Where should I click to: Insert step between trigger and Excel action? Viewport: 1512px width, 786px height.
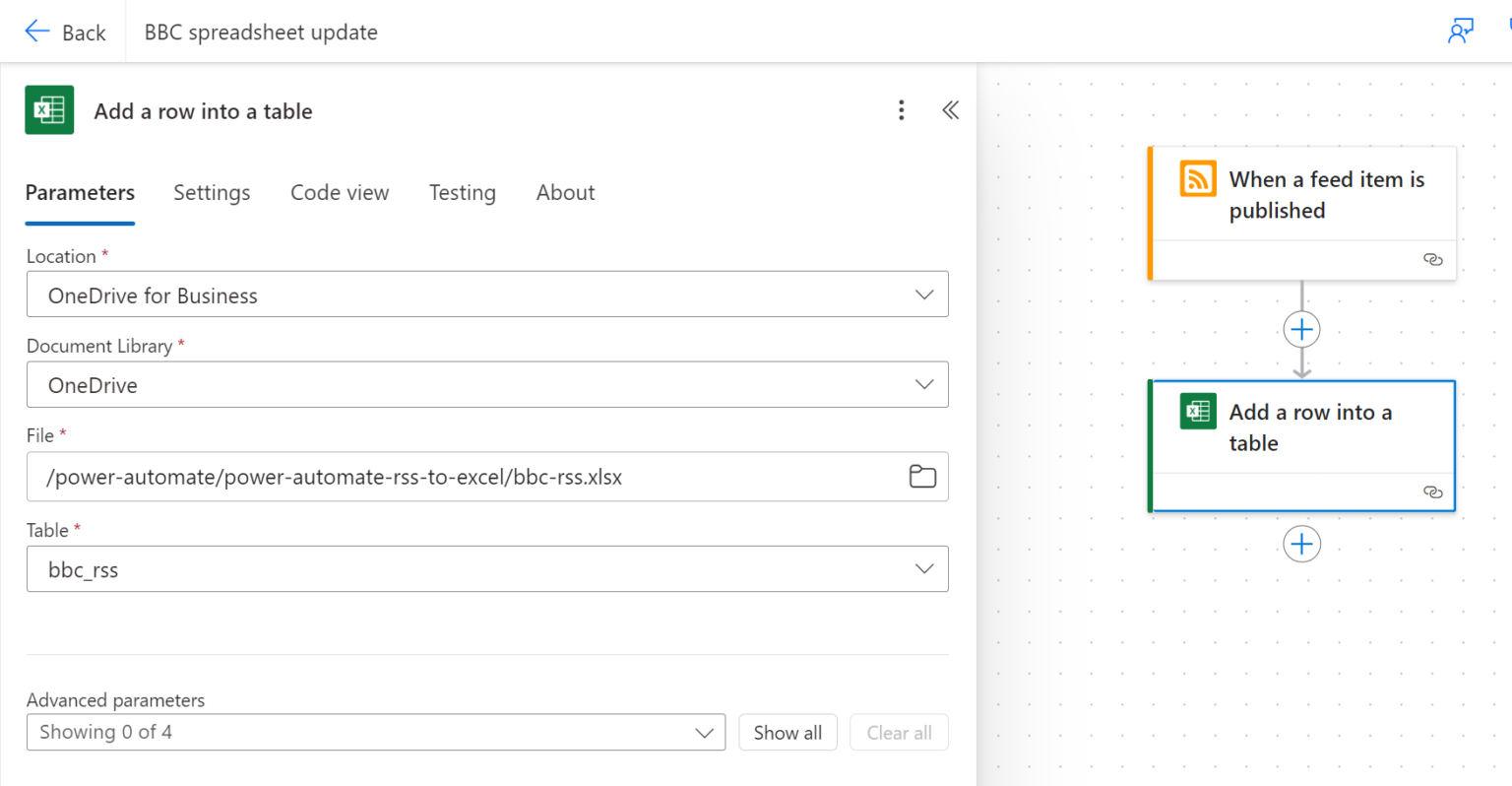point(1301,329)
